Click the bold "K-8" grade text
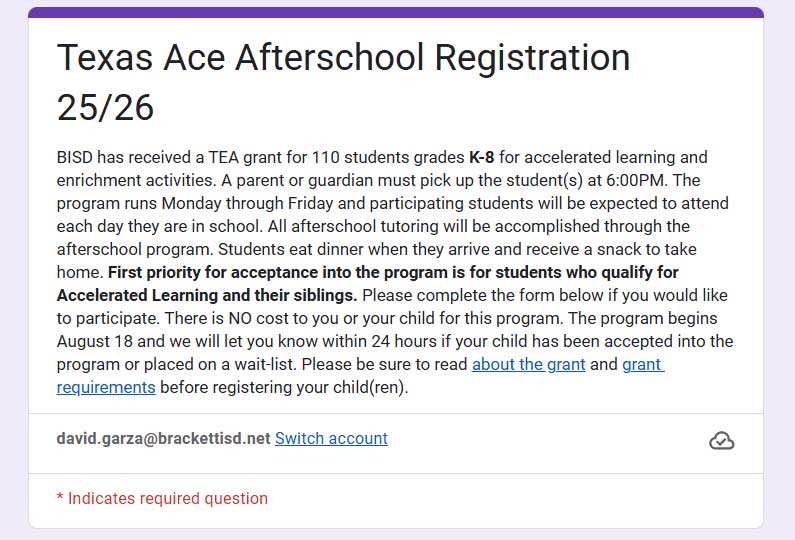 click(x=483, y=158)
